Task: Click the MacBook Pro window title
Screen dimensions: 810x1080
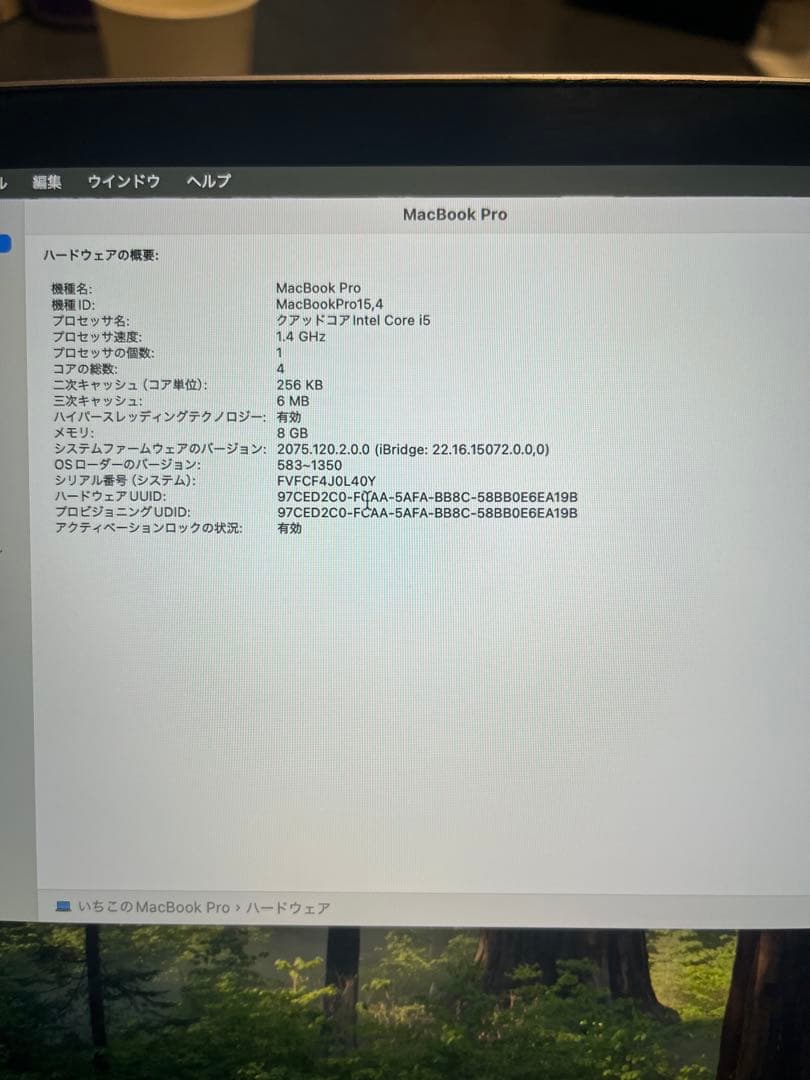Action: [x=455, y=214]
